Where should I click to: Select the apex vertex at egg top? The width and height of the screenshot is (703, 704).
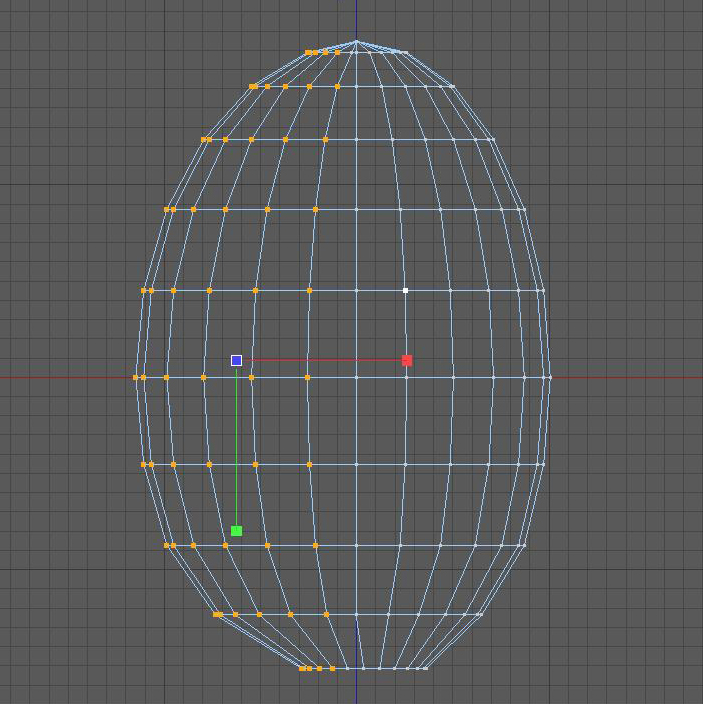coord(356,41)
